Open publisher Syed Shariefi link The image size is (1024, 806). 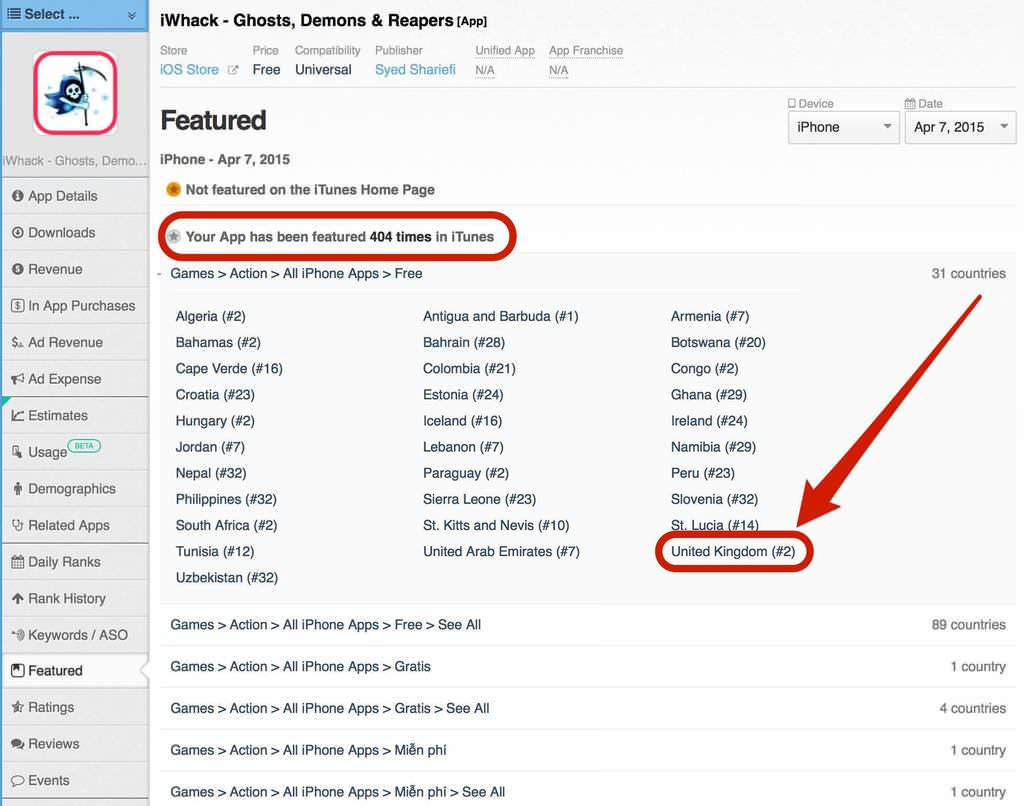click(415, 70)
